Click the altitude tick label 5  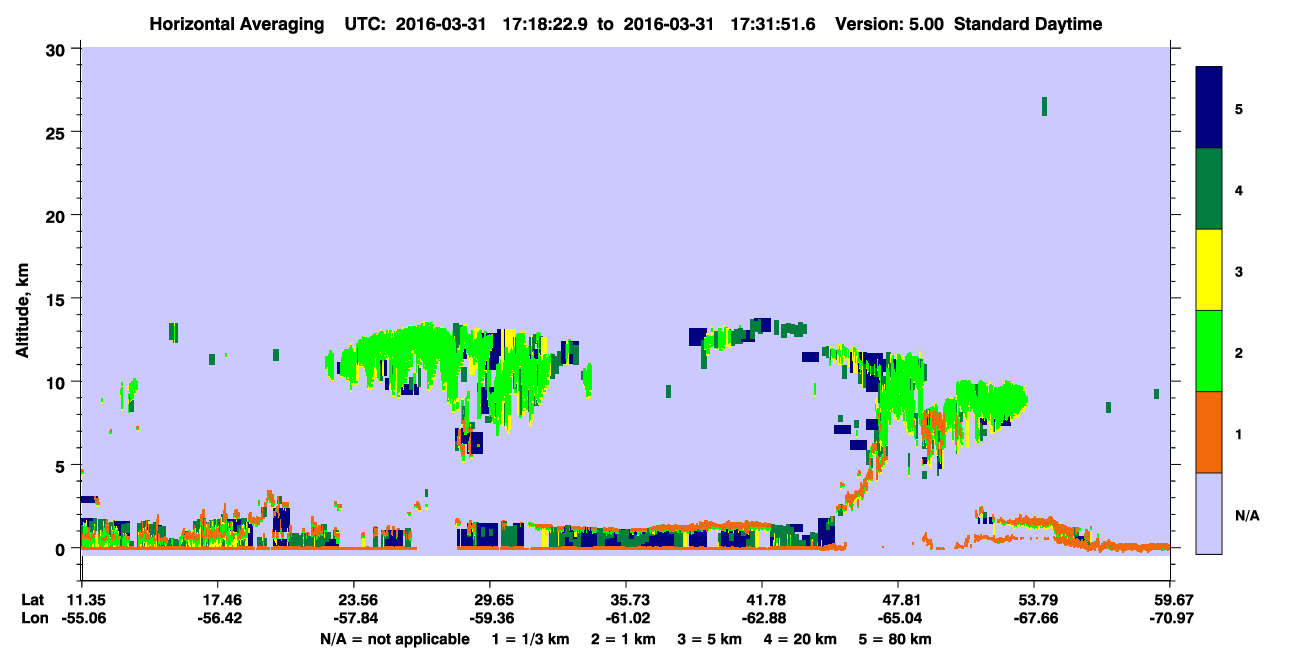pos(63,465)
